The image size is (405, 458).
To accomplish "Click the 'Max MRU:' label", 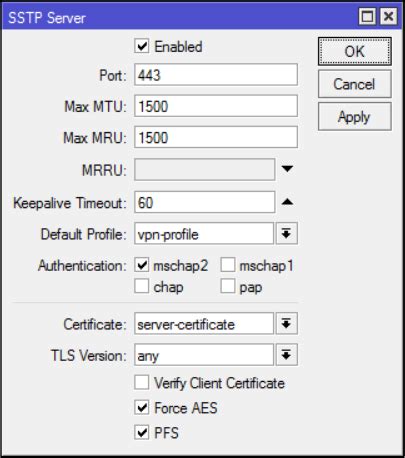I will click(x=95, y=138).
